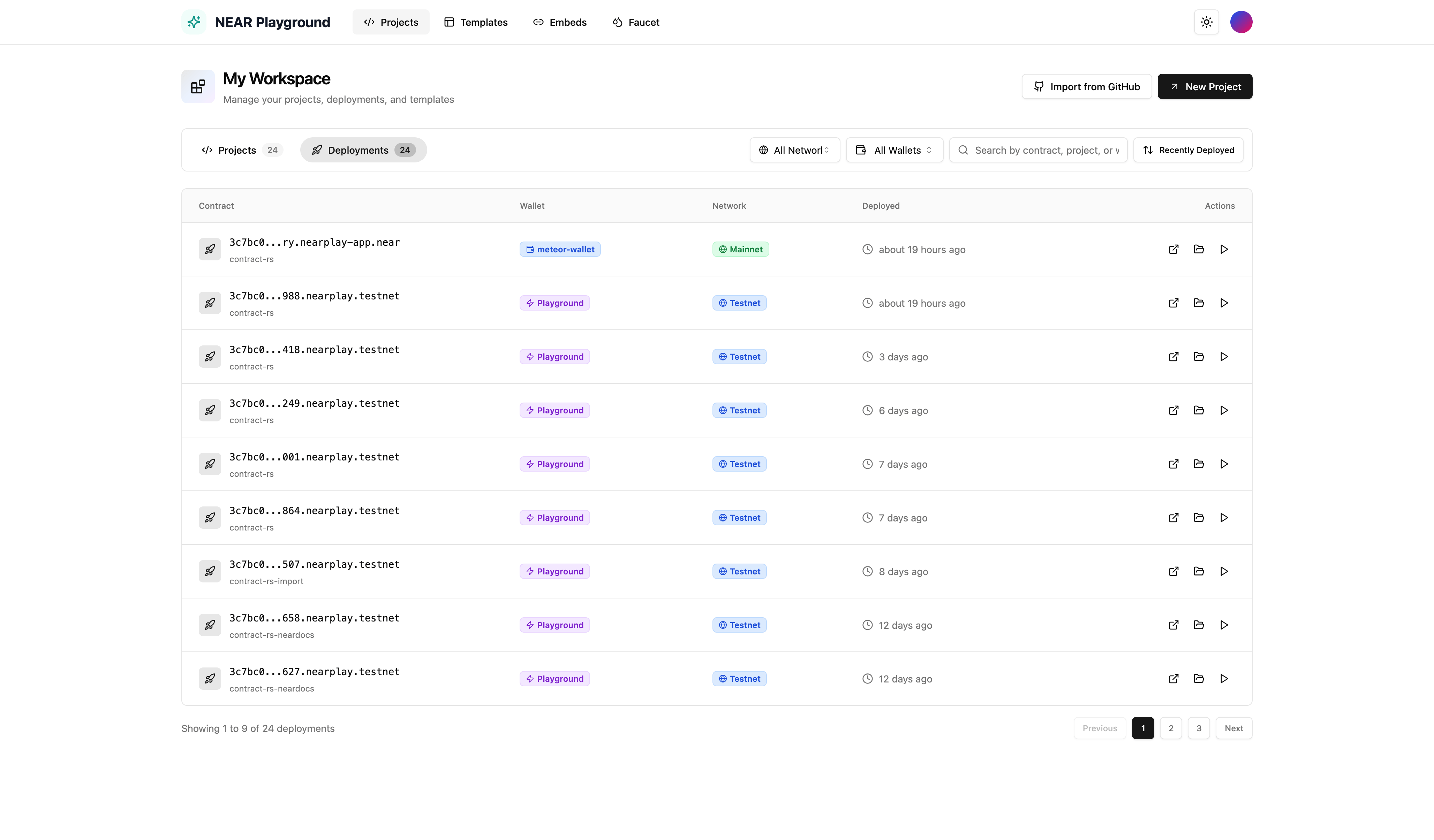Open the Faucet nav item
The width and height of the screenshot is (1434, 840).
[636, 22]
